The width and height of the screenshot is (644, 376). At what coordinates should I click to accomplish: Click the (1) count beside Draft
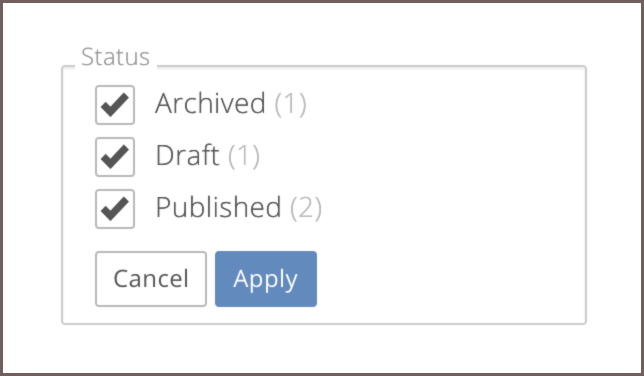(x=244, y=156)
